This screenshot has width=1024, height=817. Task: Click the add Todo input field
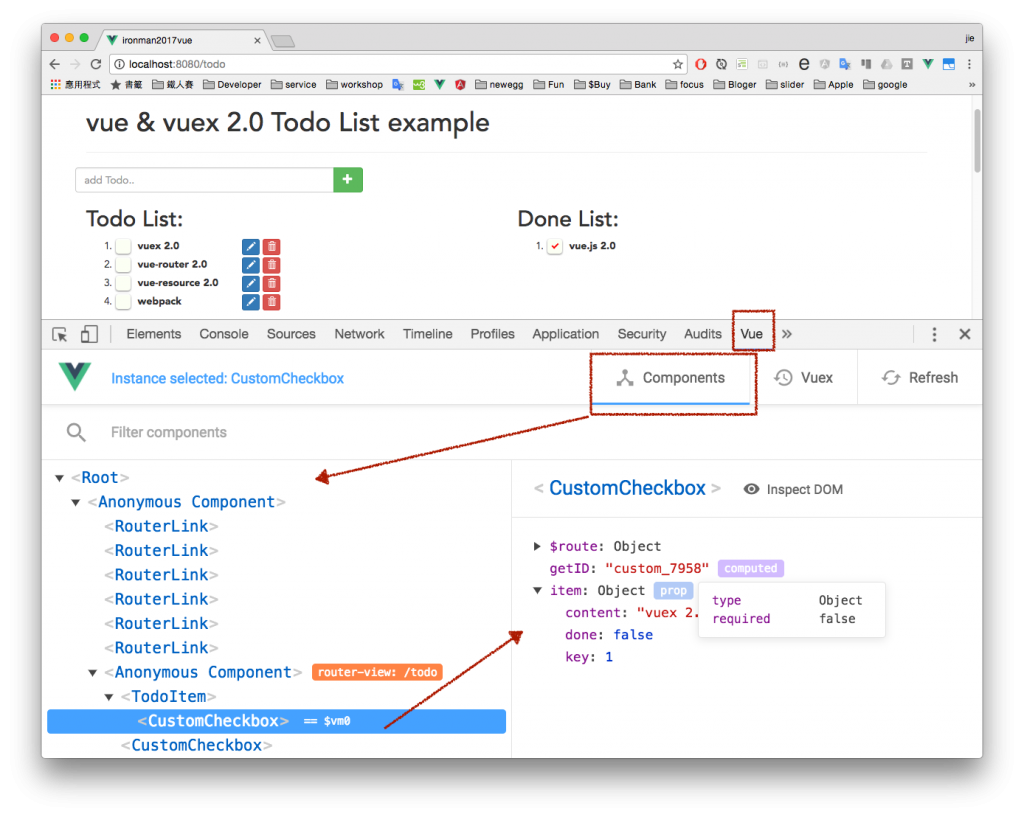click(x=204, y=180)
